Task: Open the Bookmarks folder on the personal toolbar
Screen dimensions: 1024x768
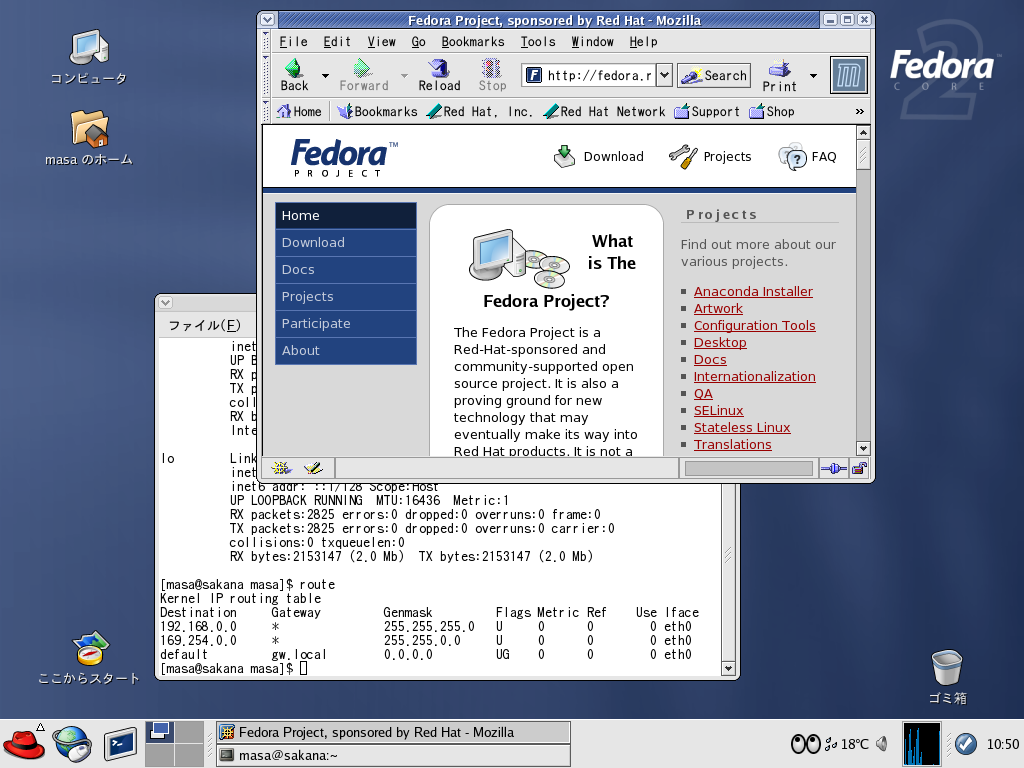Action: point(377,112)
